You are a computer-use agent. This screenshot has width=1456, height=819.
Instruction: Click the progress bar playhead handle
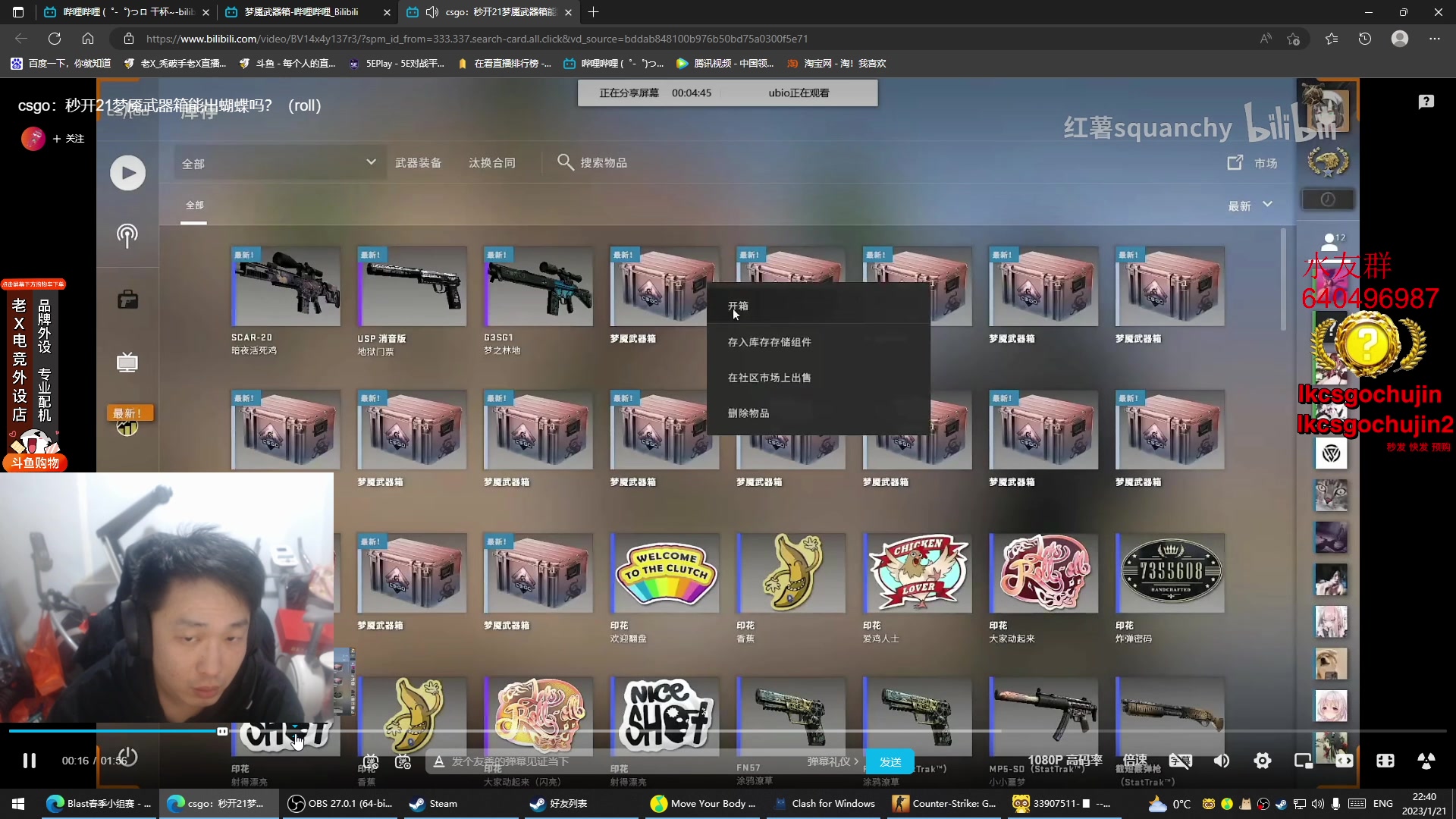pyautogui.click(x=222, y=731)
